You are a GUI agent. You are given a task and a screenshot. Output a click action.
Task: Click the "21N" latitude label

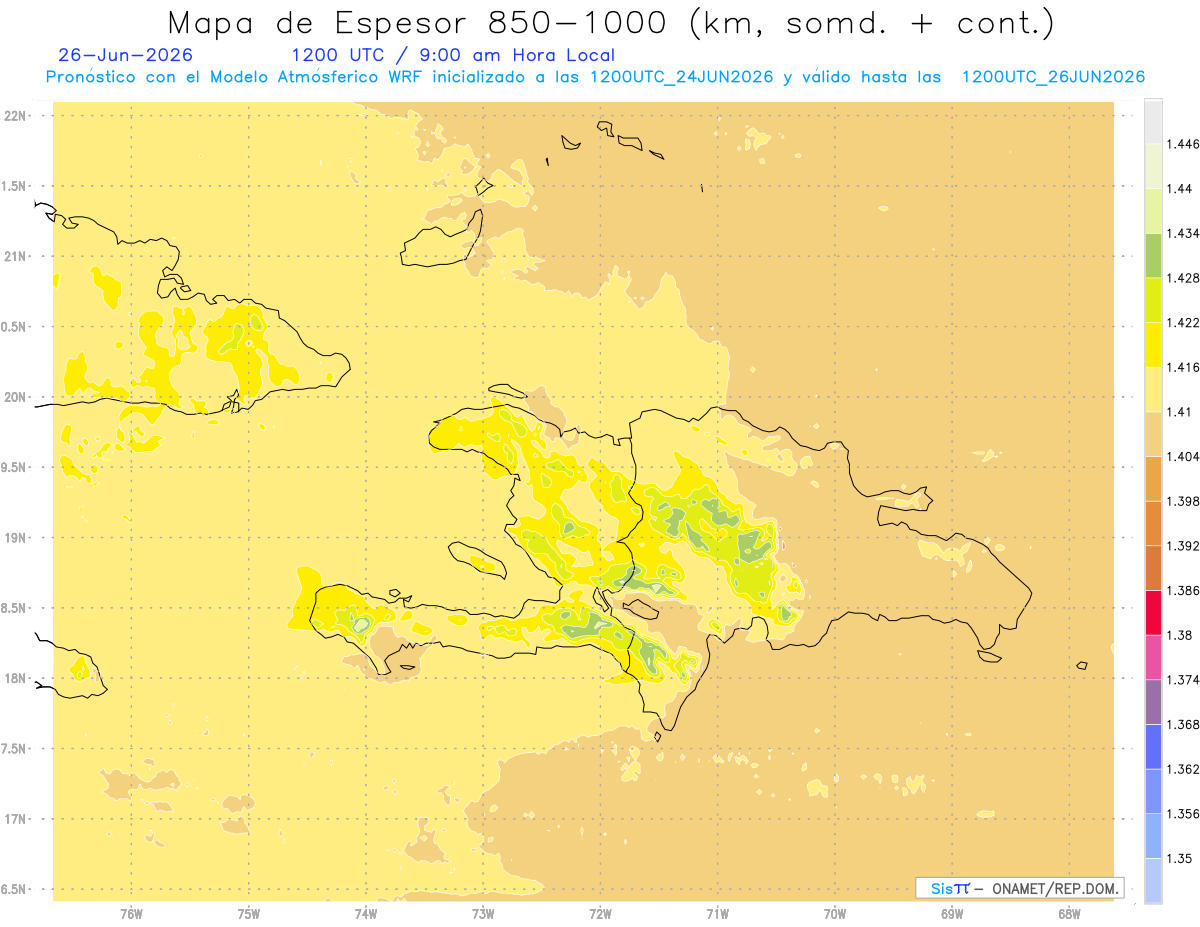click(15, 256)
